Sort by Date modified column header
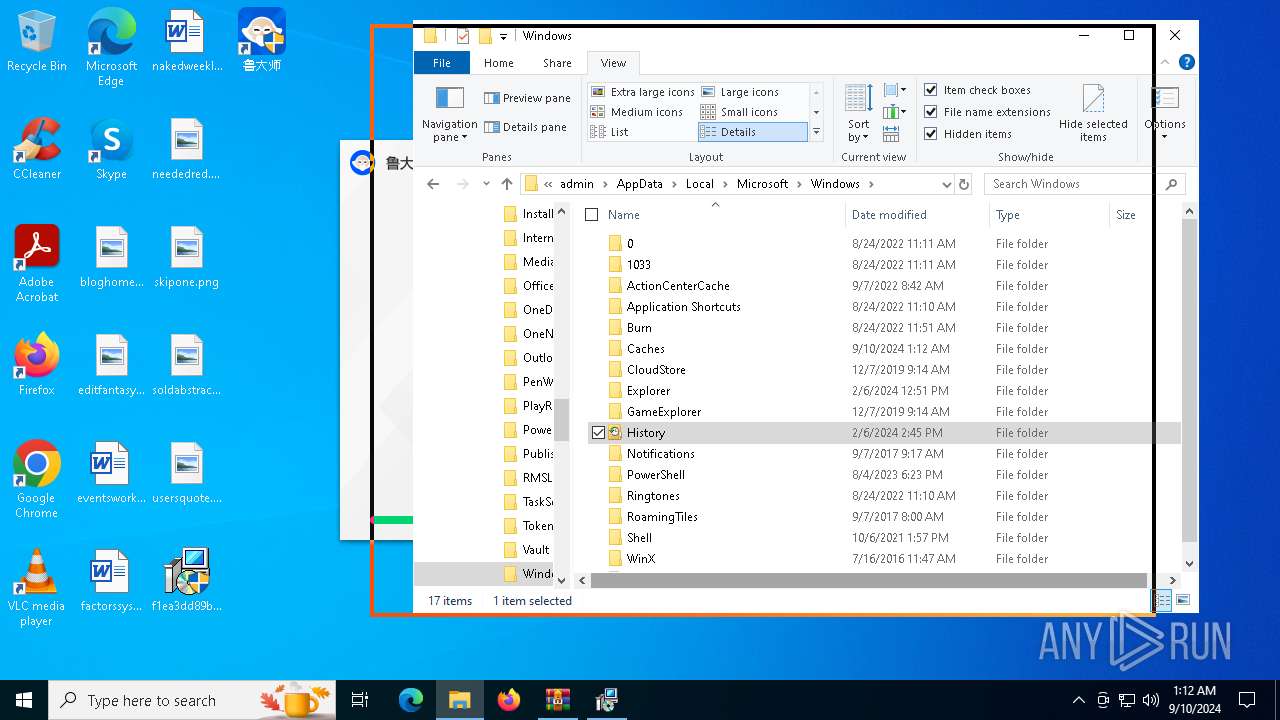The width and height of the screenshot is (1280, 720). point(916,215)
